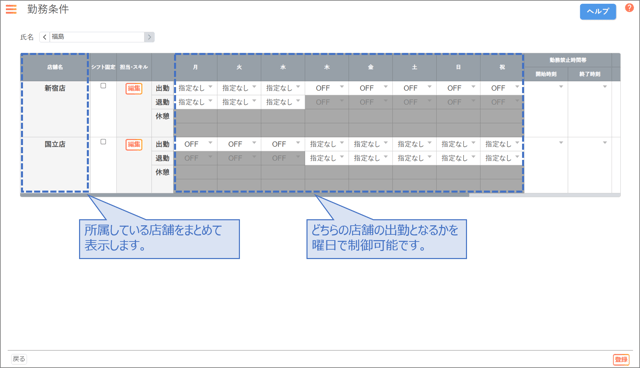Go to previous employee with left chevron
The height and width of the screenshot is (368, 640).
(44, 37)
